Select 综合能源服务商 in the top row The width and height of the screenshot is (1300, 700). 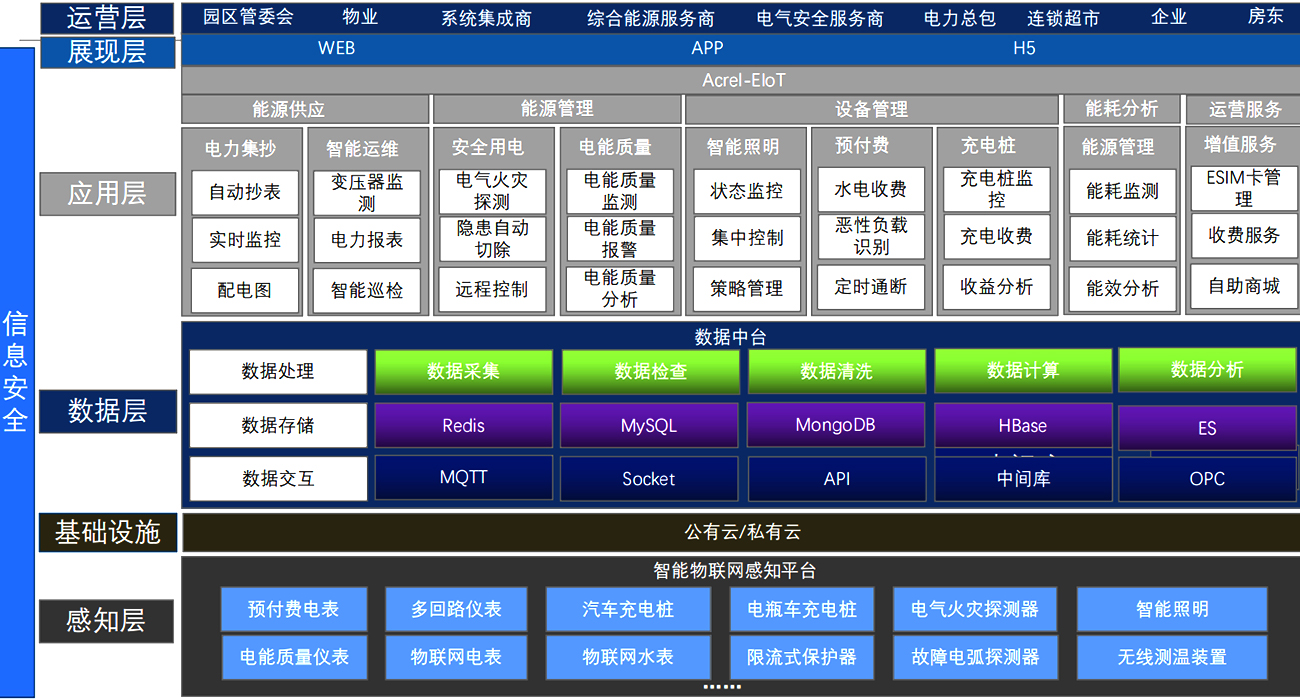(x=650, y=18)
